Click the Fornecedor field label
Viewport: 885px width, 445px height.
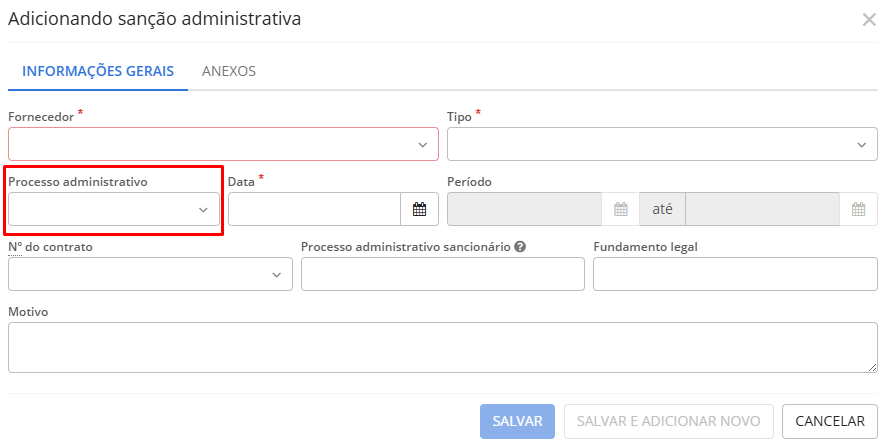(x=41, y=117)
